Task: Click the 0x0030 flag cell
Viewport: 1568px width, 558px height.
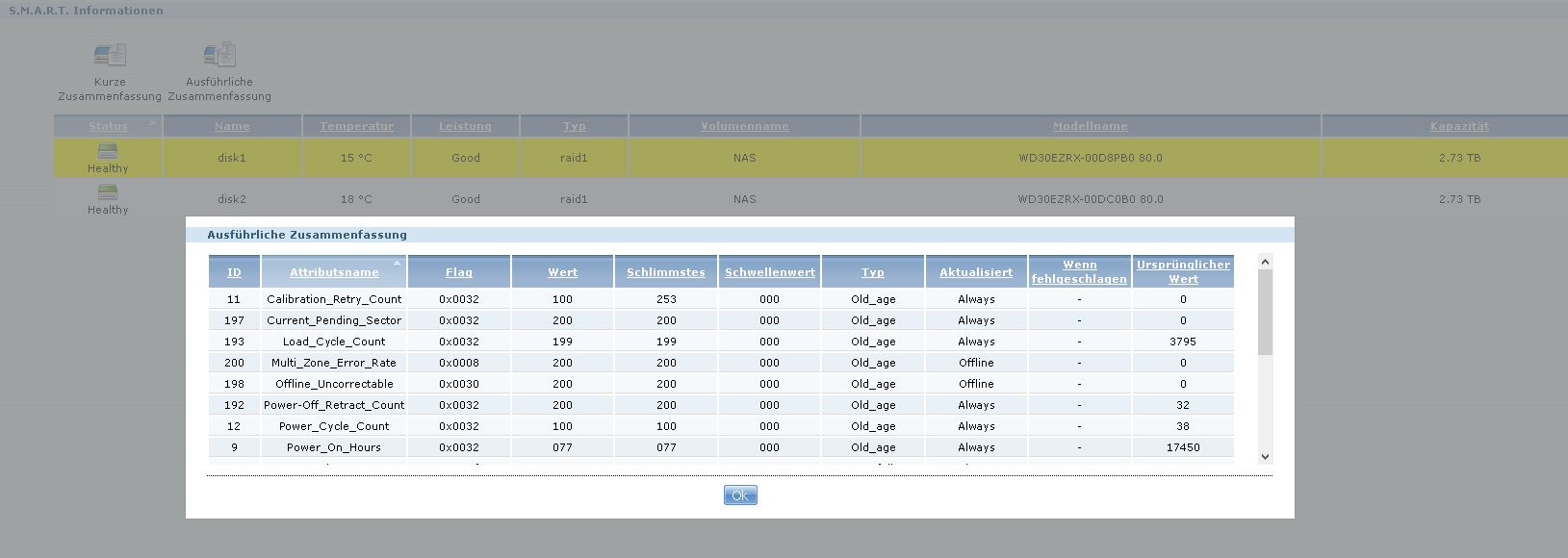Action: [x=459, y=384]
